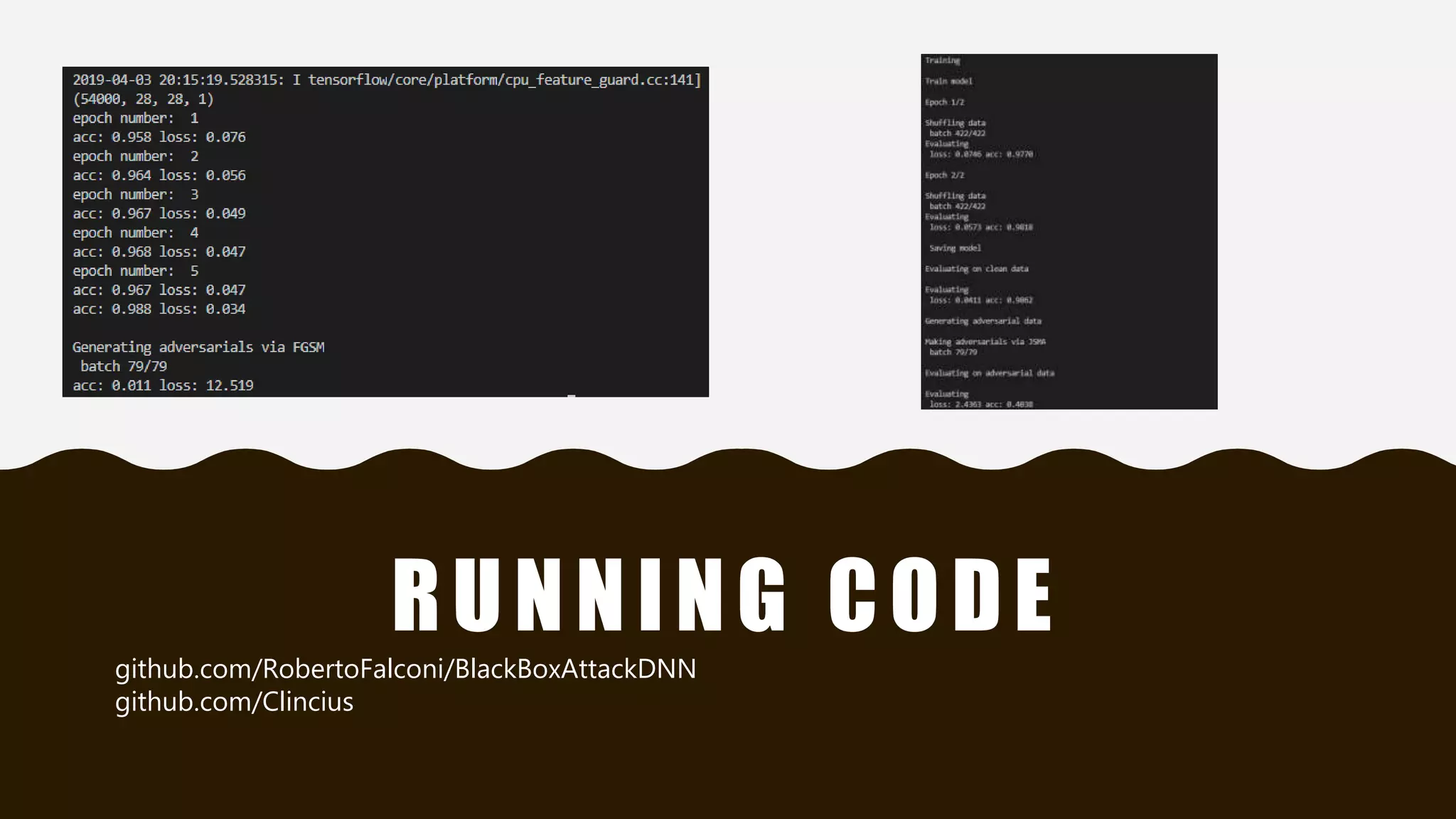Click 'batch 79/79' in right terminal
The width and height of the screenshot is (1456, 819).
coord(953,353)
